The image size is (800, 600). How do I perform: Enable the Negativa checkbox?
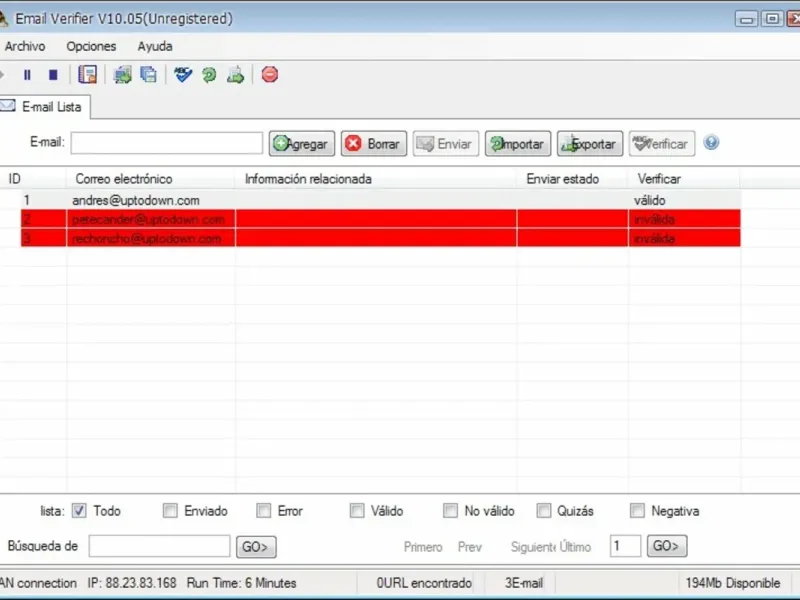[637, 510]
